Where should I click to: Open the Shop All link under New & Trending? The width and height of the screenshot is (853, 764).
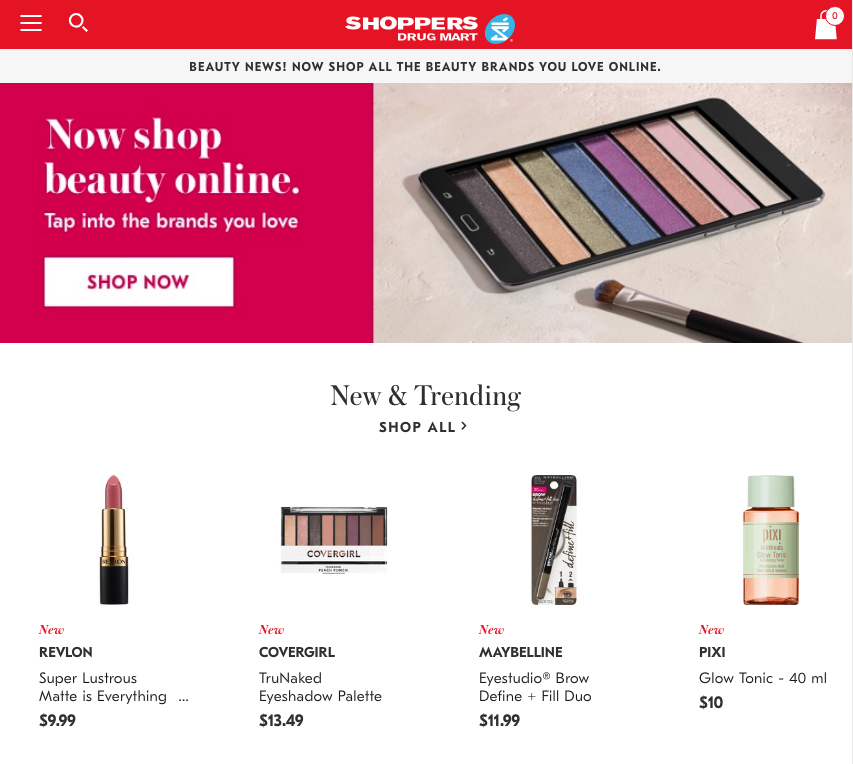(423, 427)
